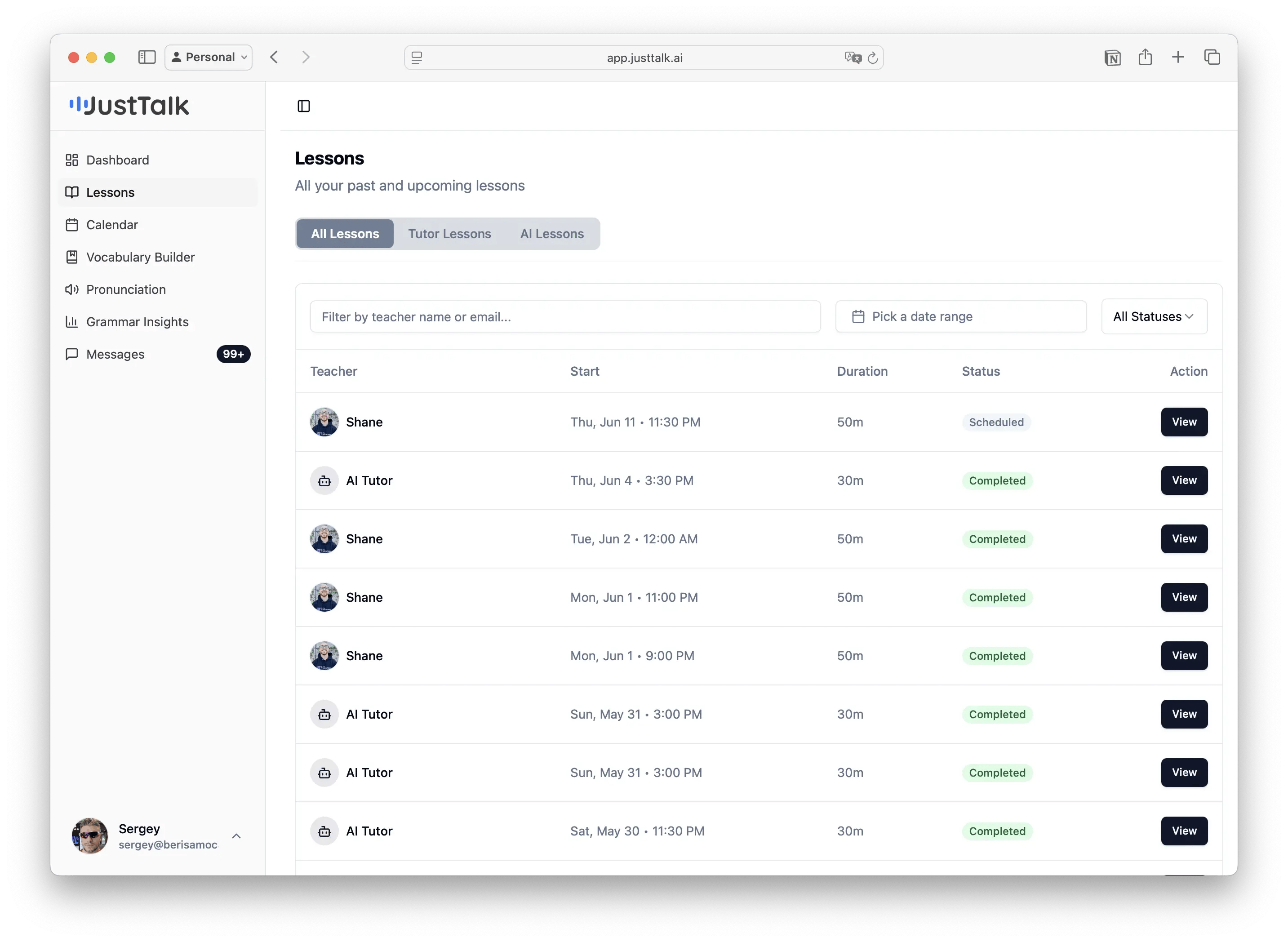
Task: Open the Pick a date range selector
Action: 961,317
